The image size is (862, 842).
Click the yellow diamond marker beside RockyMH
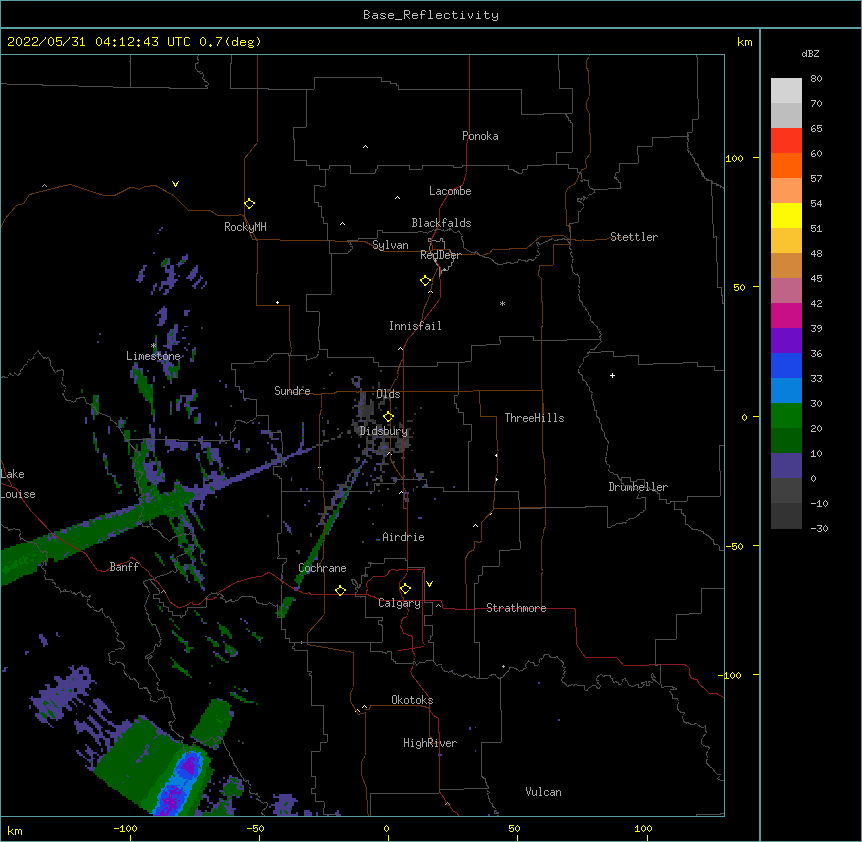tap(249, 204)
